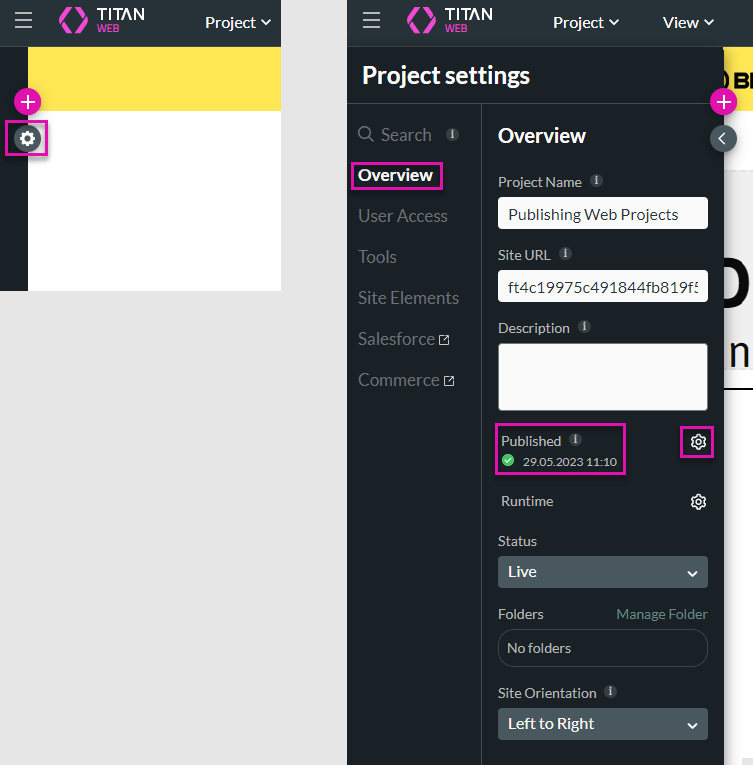Collapse settings panel with left chevron button

coord(723,139)
